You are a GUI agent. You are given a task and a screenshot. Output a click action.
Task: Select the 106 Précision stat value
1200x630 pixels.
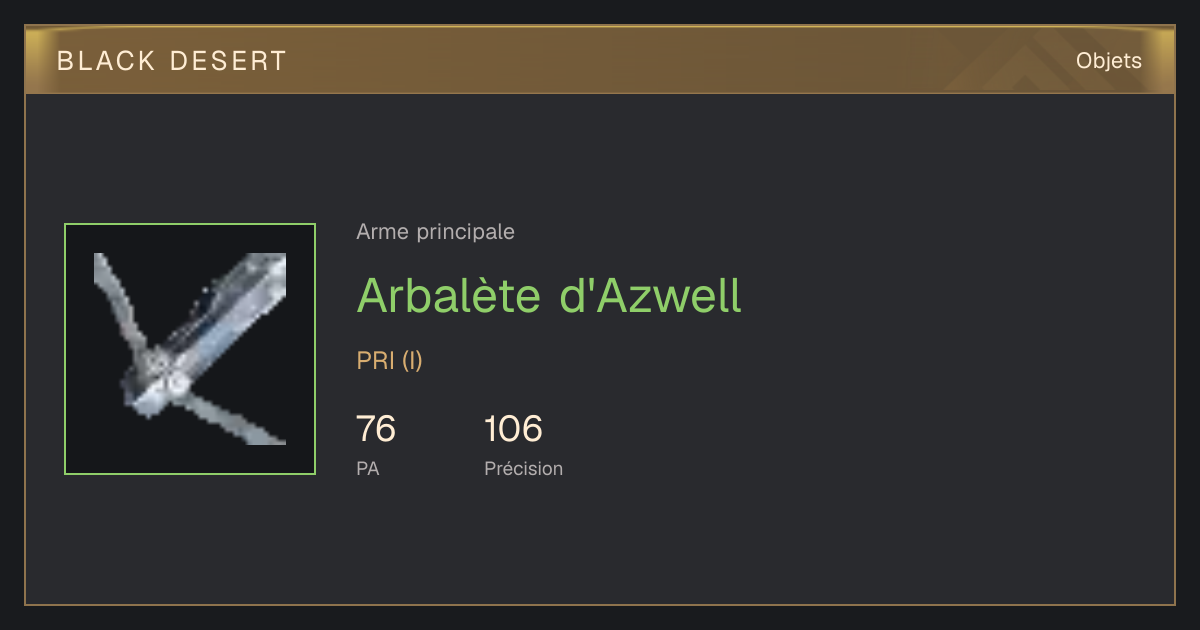click(513, 429)
